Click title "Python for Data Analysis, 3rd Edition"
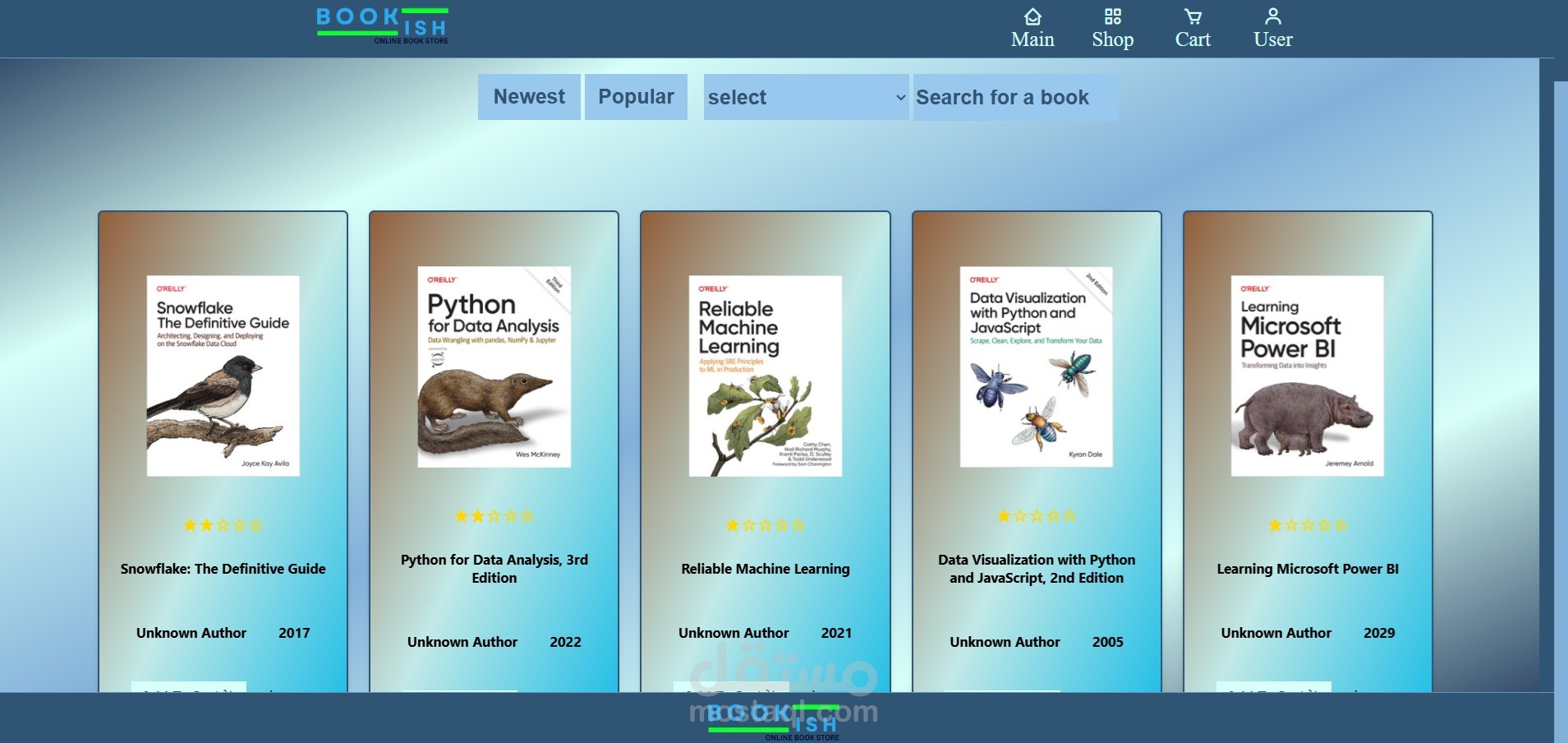This screenshot has height=743, width=1568. click(494, 569)
